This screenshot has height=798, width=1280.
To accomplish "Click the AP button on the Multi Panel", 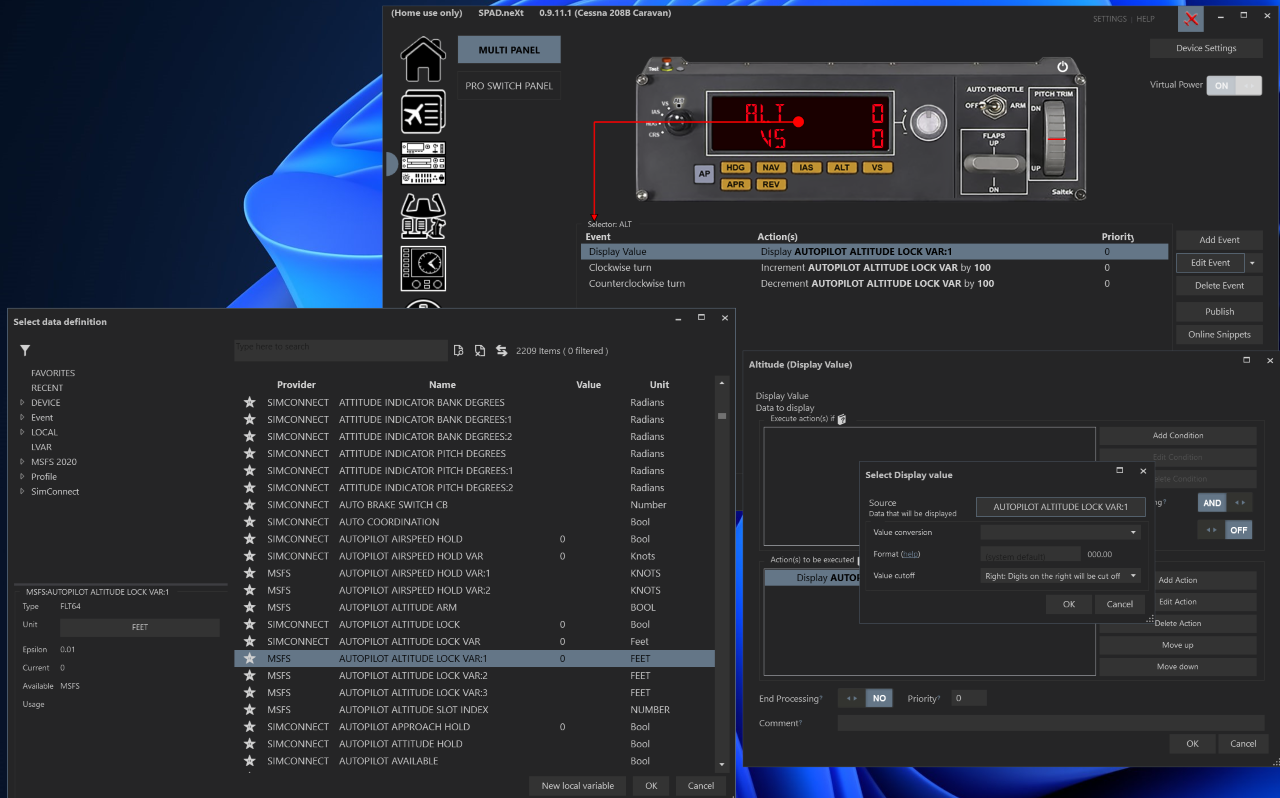I will coord(704,174).
